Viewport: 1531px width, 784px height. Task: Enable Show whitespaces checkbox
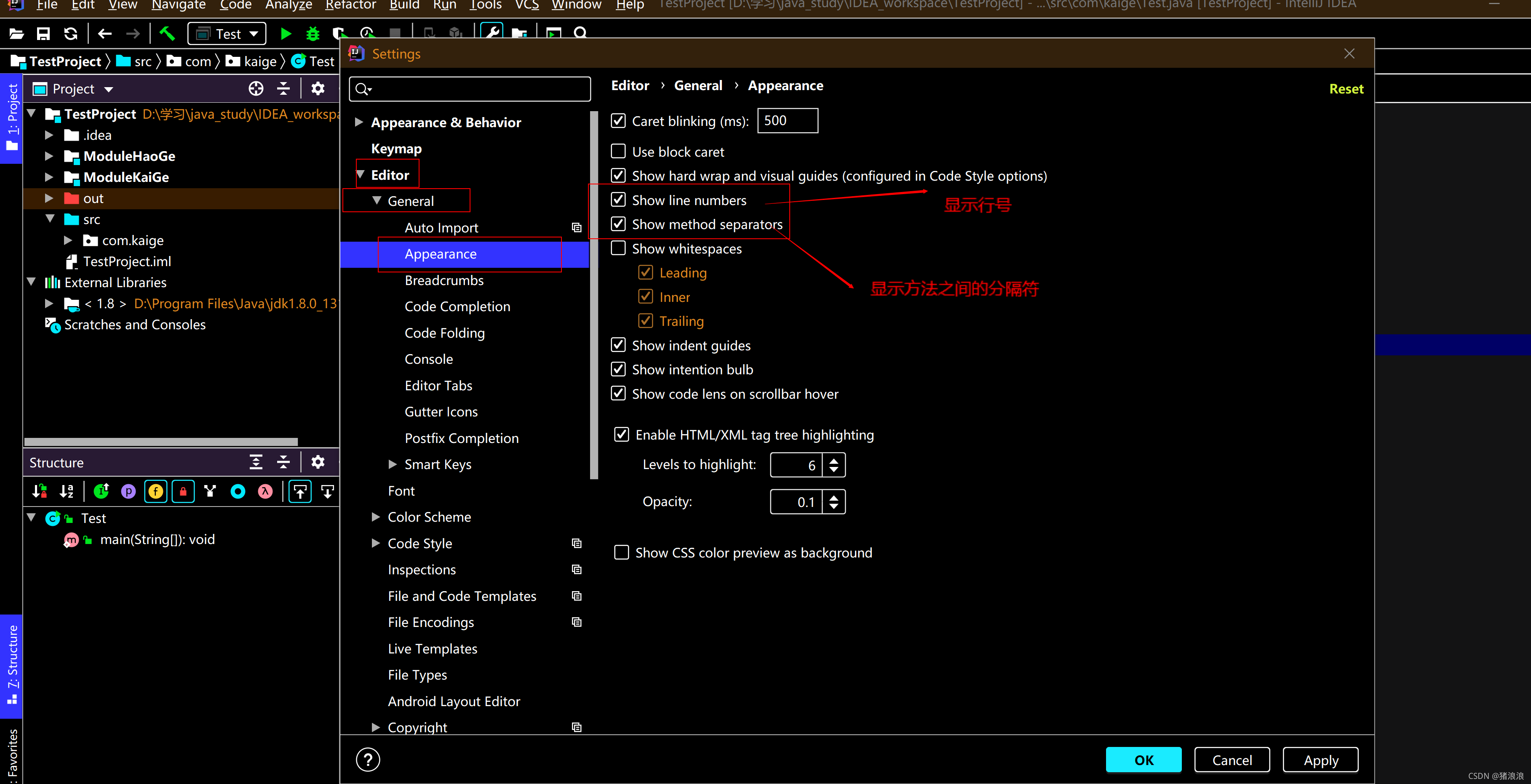pos(618,248)
